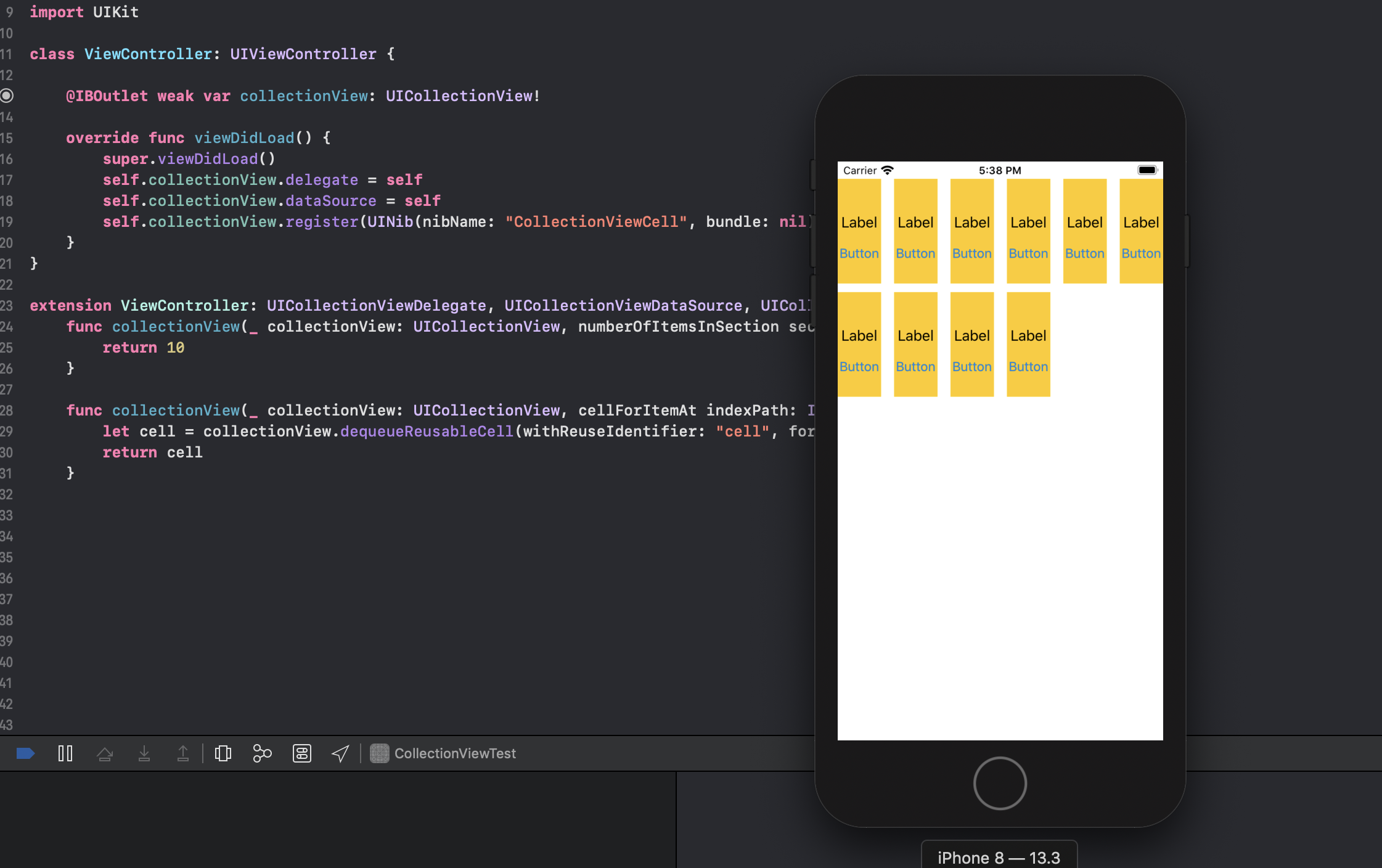This screenshot has width=1382, height=868.
Task: Pause program execution in debug bar
Action: pos(65,753)
